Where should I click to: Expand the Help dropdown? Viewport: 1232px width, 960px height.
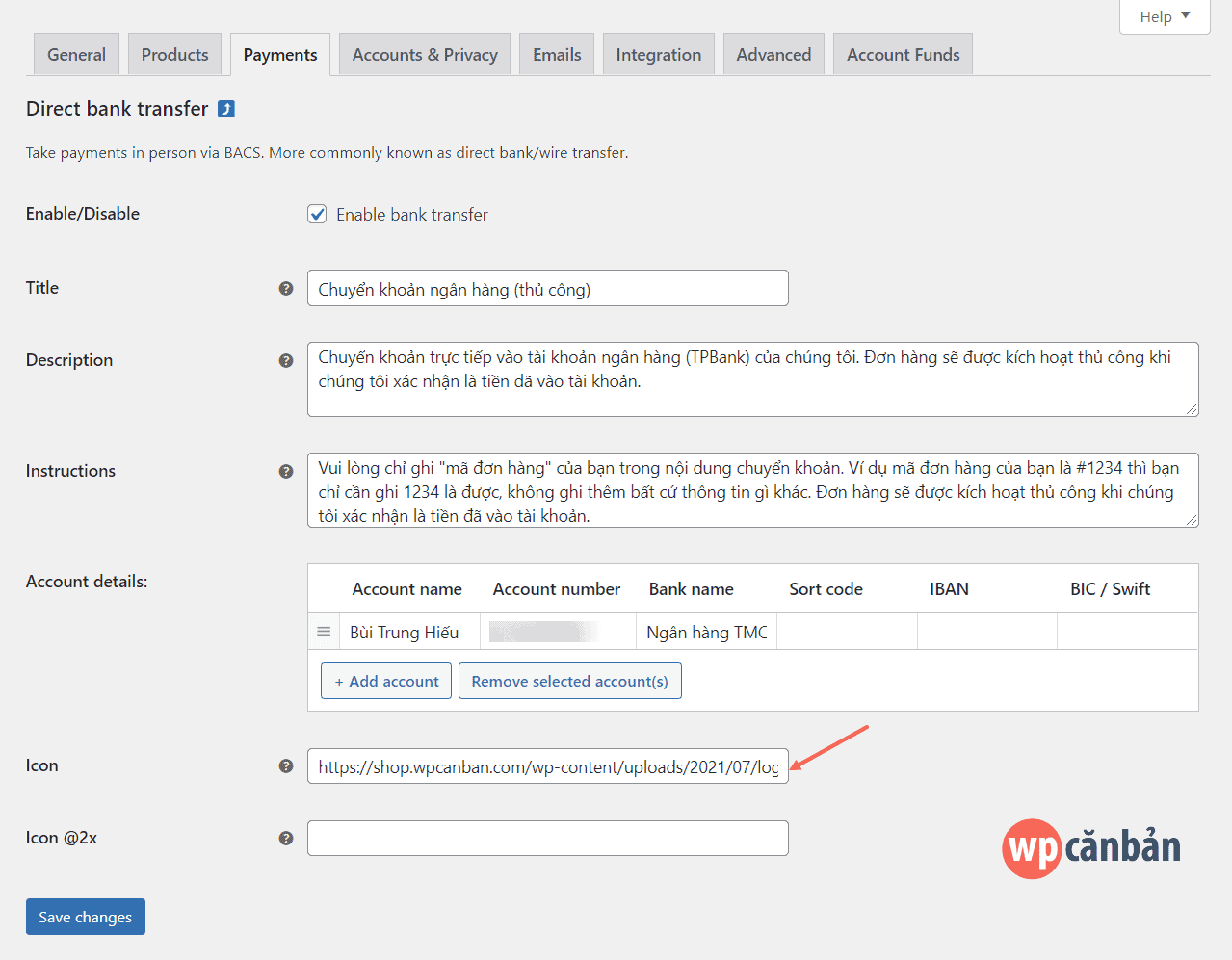pyautogui.click(x=1164, y=16)
